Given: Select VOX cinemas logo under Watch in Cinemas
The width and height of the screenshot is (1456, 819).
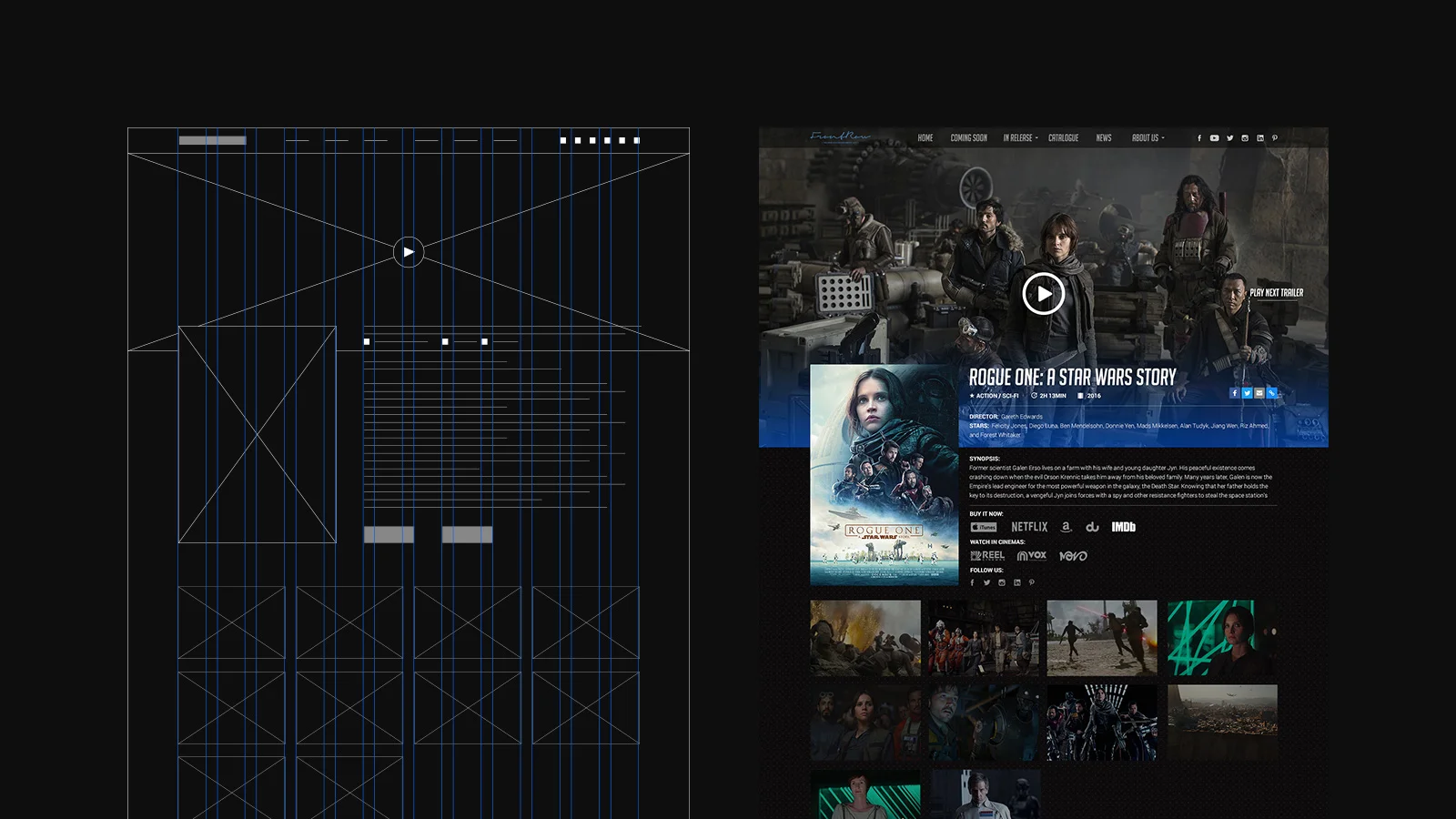Looking at the screenshot, I should (x=1032, y=555).
